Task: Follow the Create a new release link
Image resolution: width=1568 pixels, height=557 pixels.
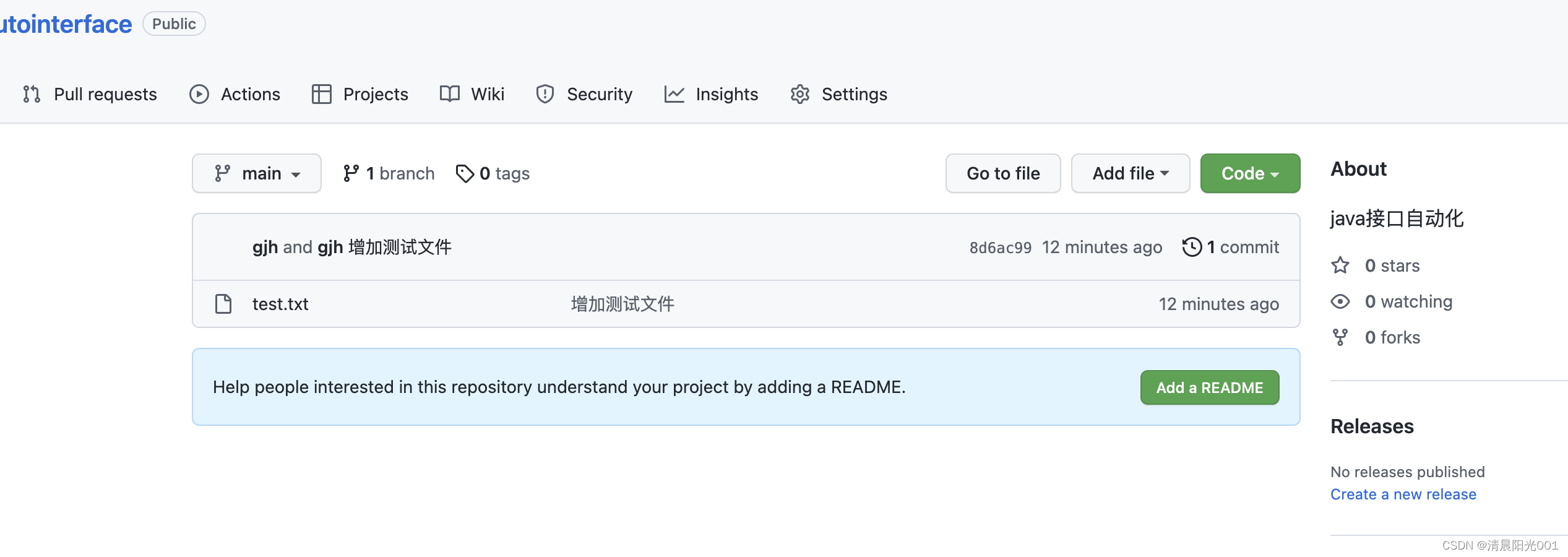Action: click(x=1403, y=494)
